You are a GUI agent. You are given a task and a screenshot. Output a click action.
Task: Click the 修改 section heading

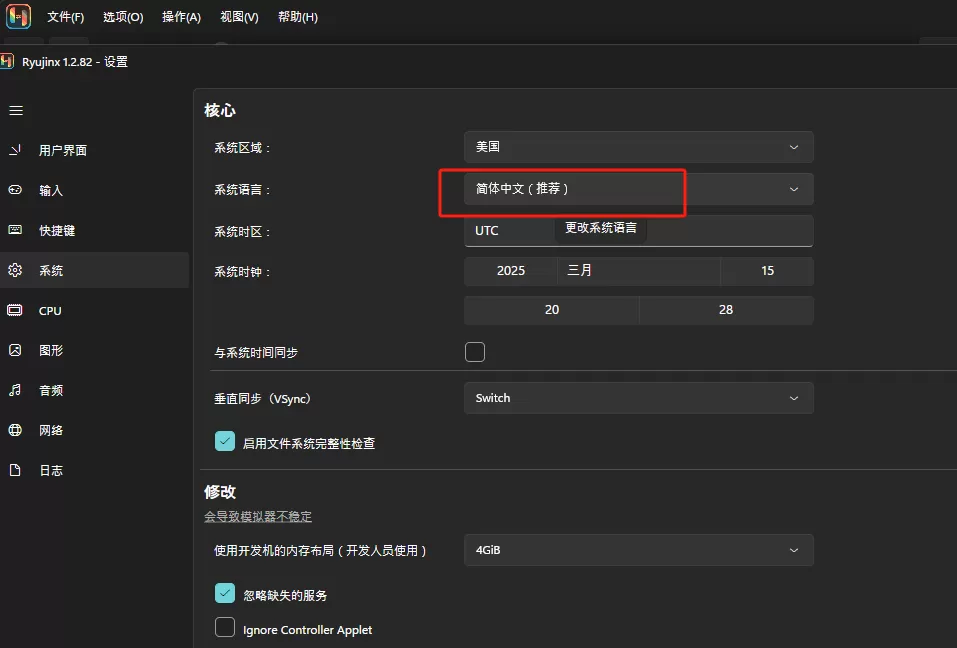pyautogui.click(x=220, y=492)
